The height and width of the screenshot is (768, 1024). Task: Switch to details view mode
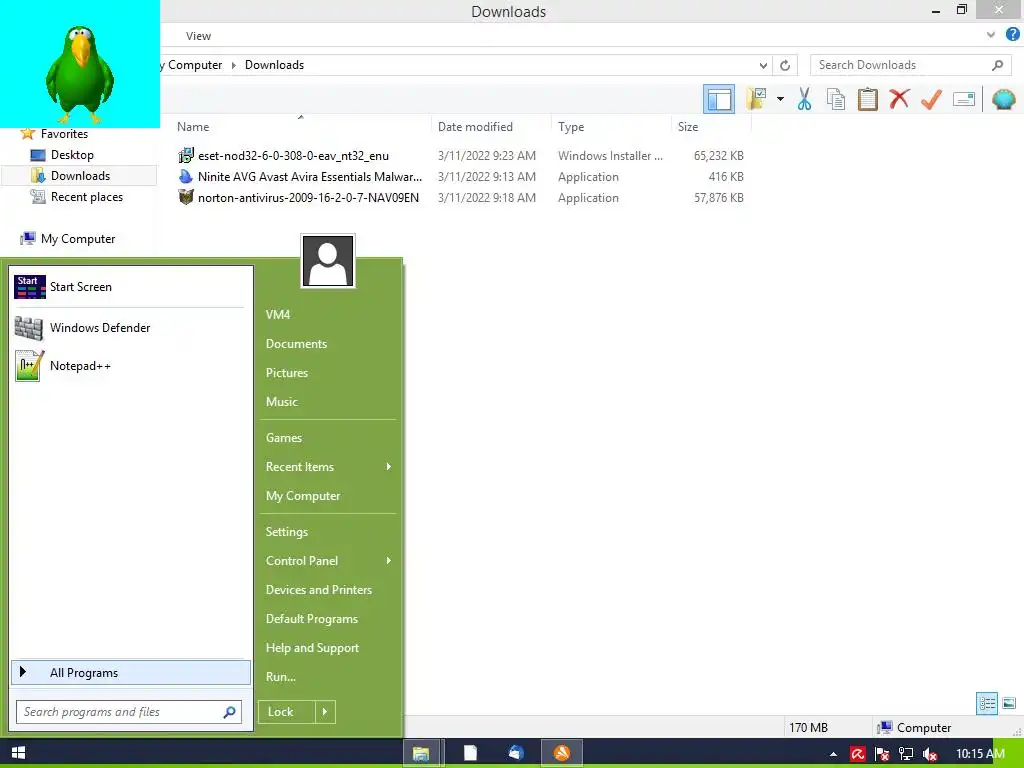point(987,703)
